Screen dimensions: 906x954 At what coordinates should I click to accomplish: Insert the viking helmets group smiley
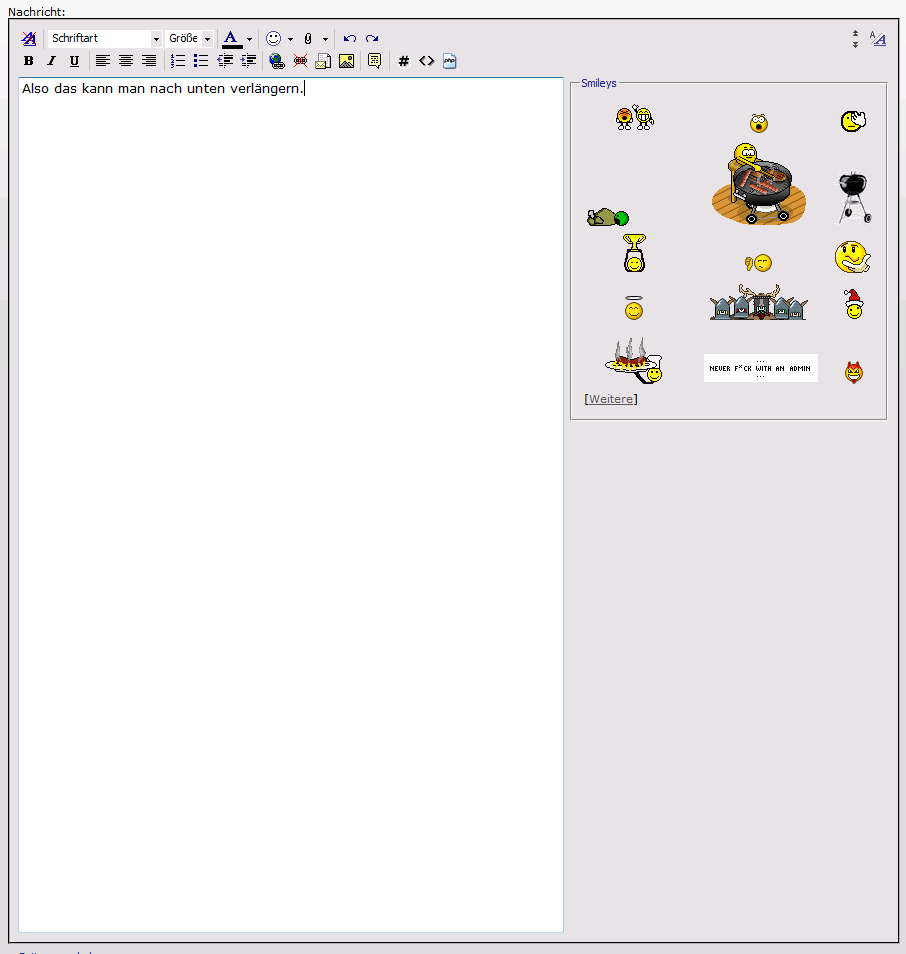tap(759, 302)
